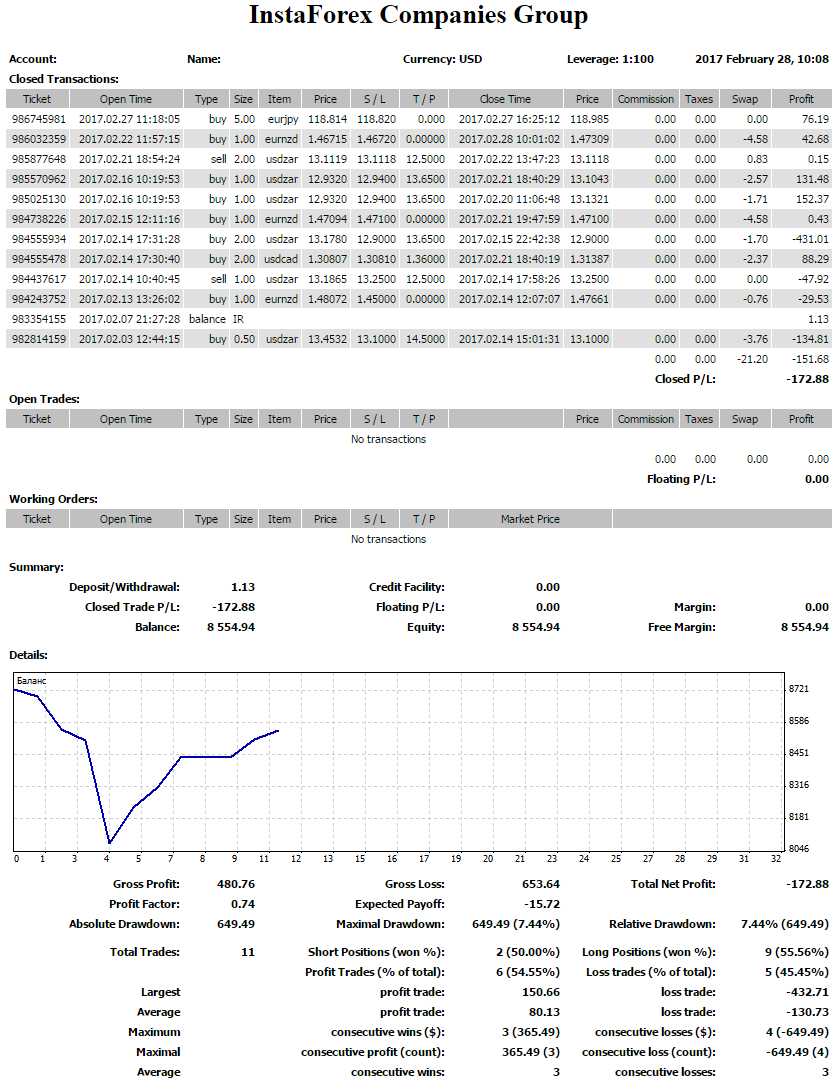The height and width of the screenshot is (1083, 838).
Task: Click the Market Price header in Working Orders
Action: 530,519
